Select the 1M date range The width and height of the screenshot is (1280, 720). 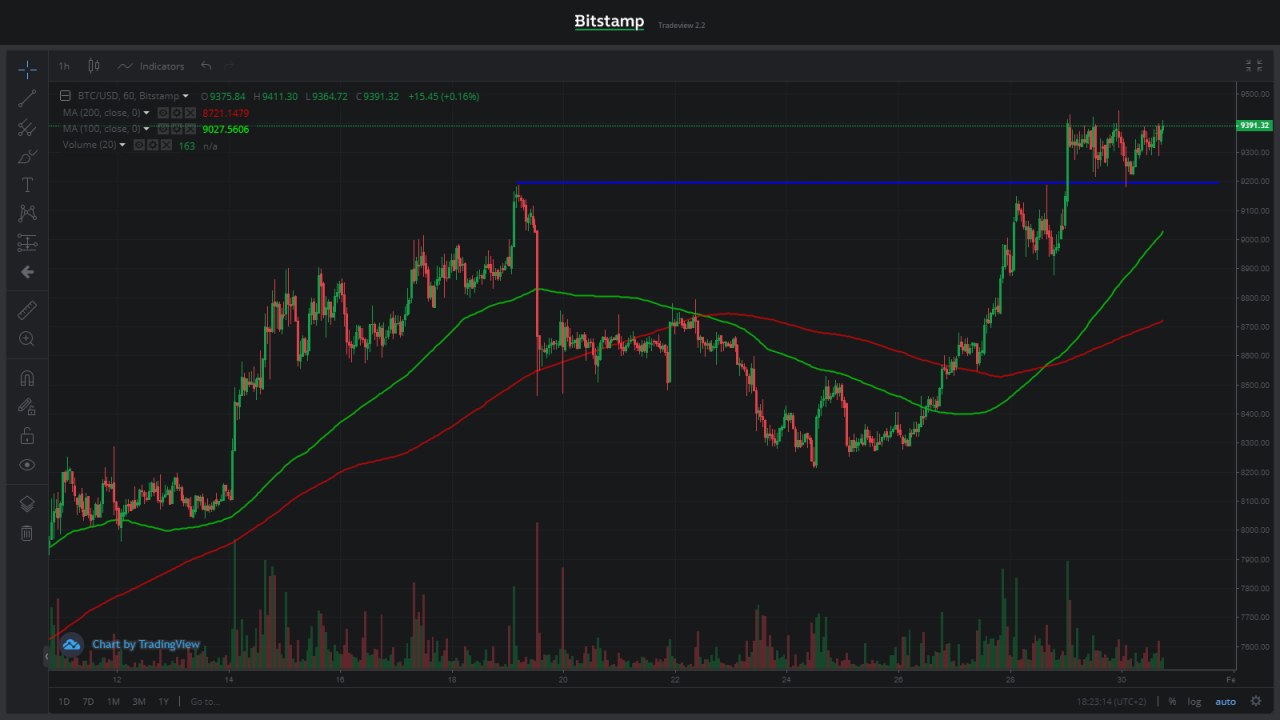[x=113, y=702]
